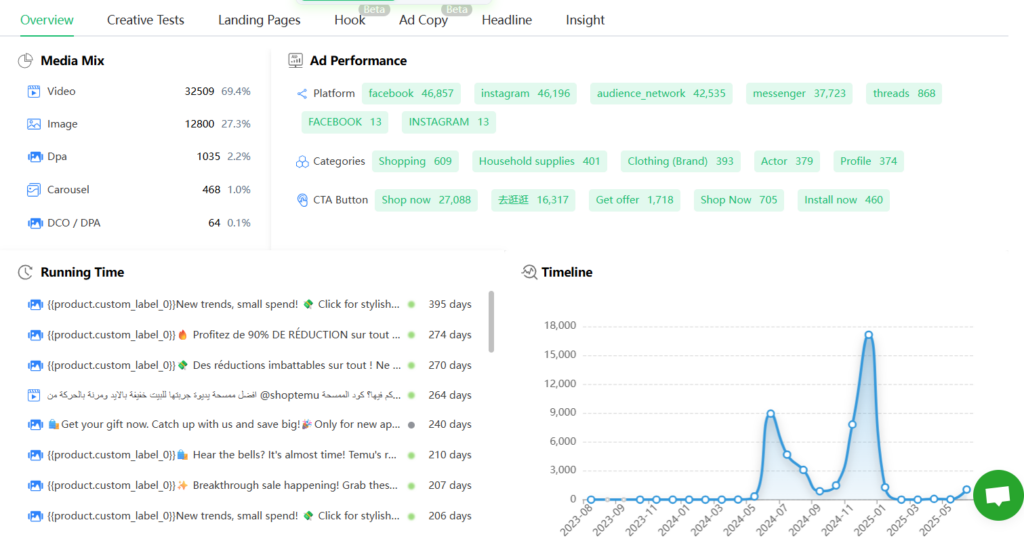Switch to the Creative Tests tab
This screenshot has height=537, width=1024.
point(145,20)
